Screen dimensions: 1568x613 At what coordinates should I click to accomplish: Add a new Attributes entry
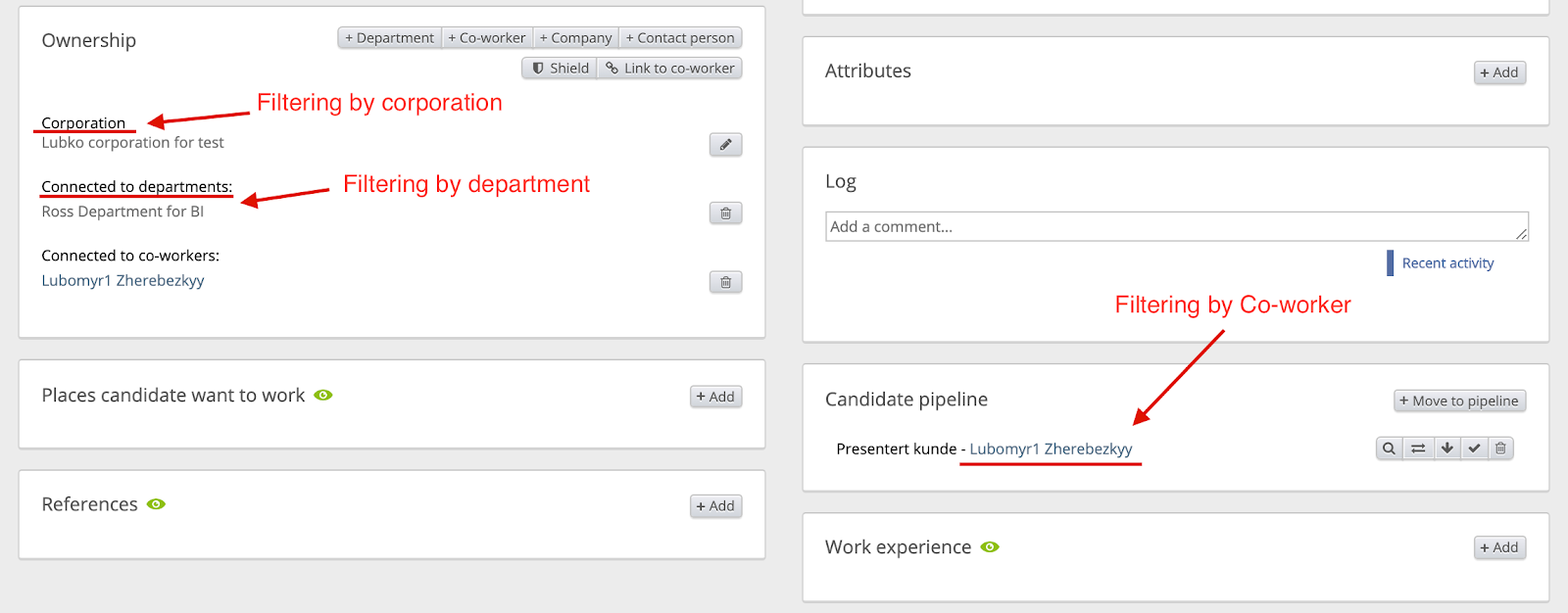[1499, 72]
